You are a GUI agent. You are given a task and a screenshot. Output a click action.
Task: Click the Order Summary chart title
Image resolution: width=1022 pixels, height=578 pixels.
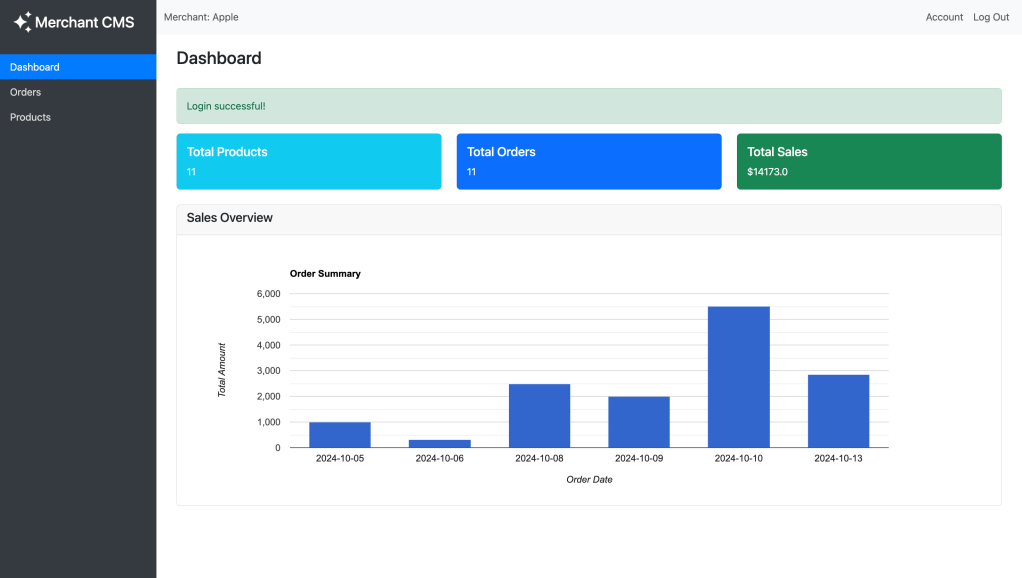coord(325,273)
